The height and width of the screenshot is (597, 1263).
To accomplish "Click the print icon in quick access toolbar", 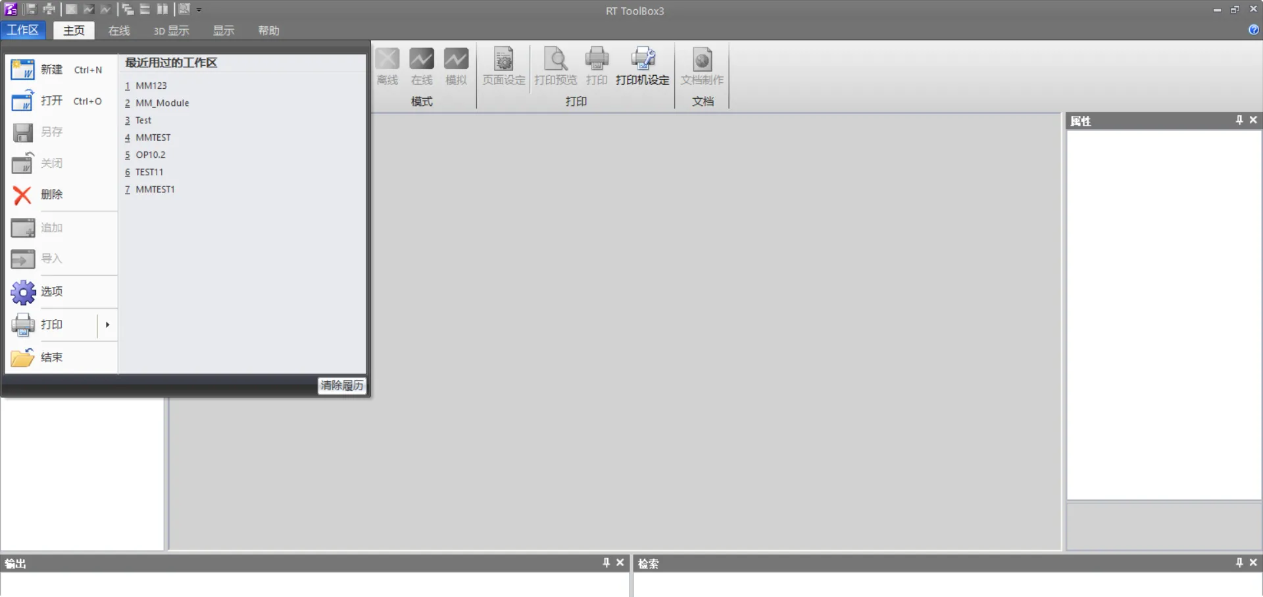I will (x=49, y=9).
